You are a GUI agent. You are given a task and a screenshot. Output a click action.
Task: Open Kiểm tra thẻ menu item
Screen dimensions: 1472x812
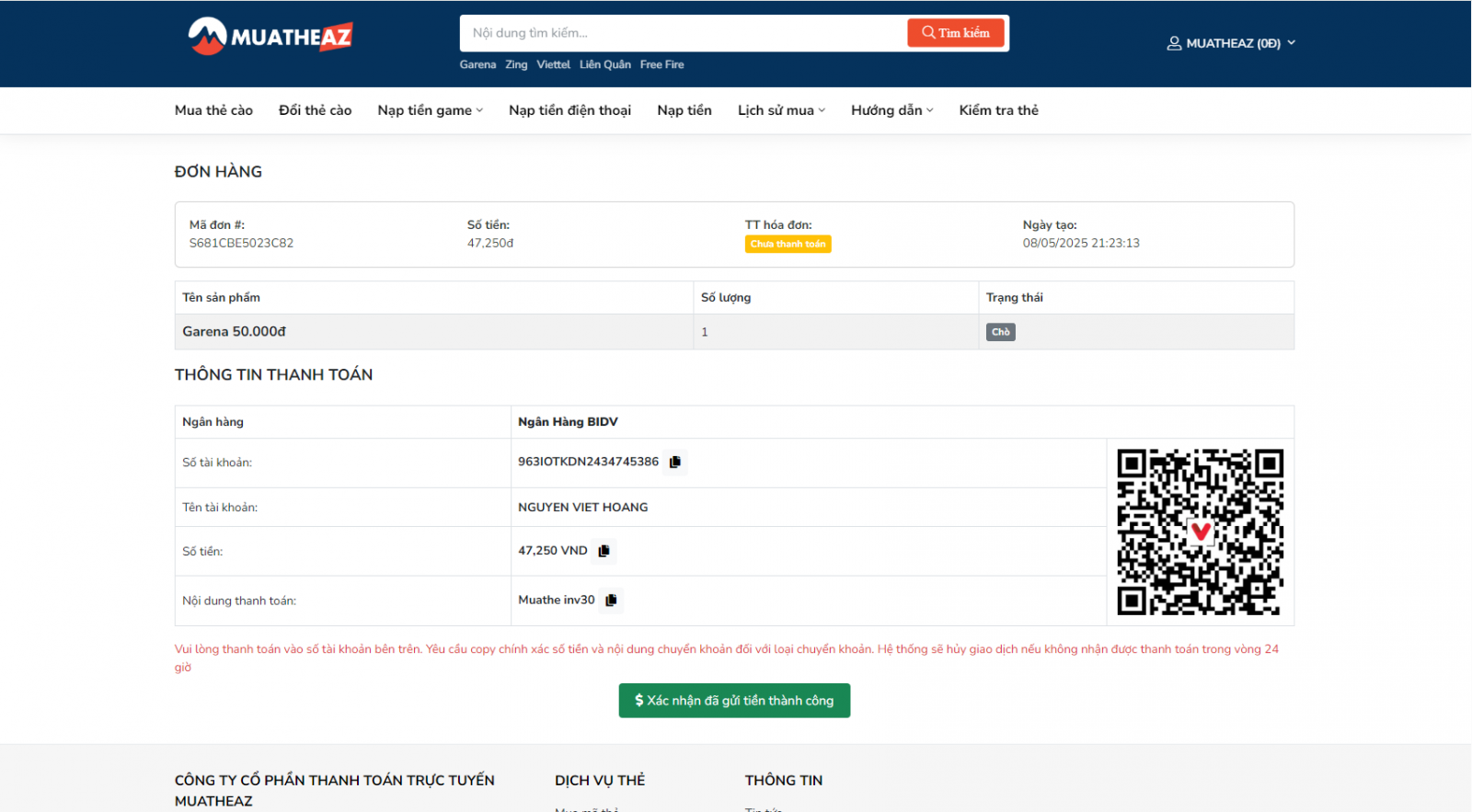tap(998, 110)
